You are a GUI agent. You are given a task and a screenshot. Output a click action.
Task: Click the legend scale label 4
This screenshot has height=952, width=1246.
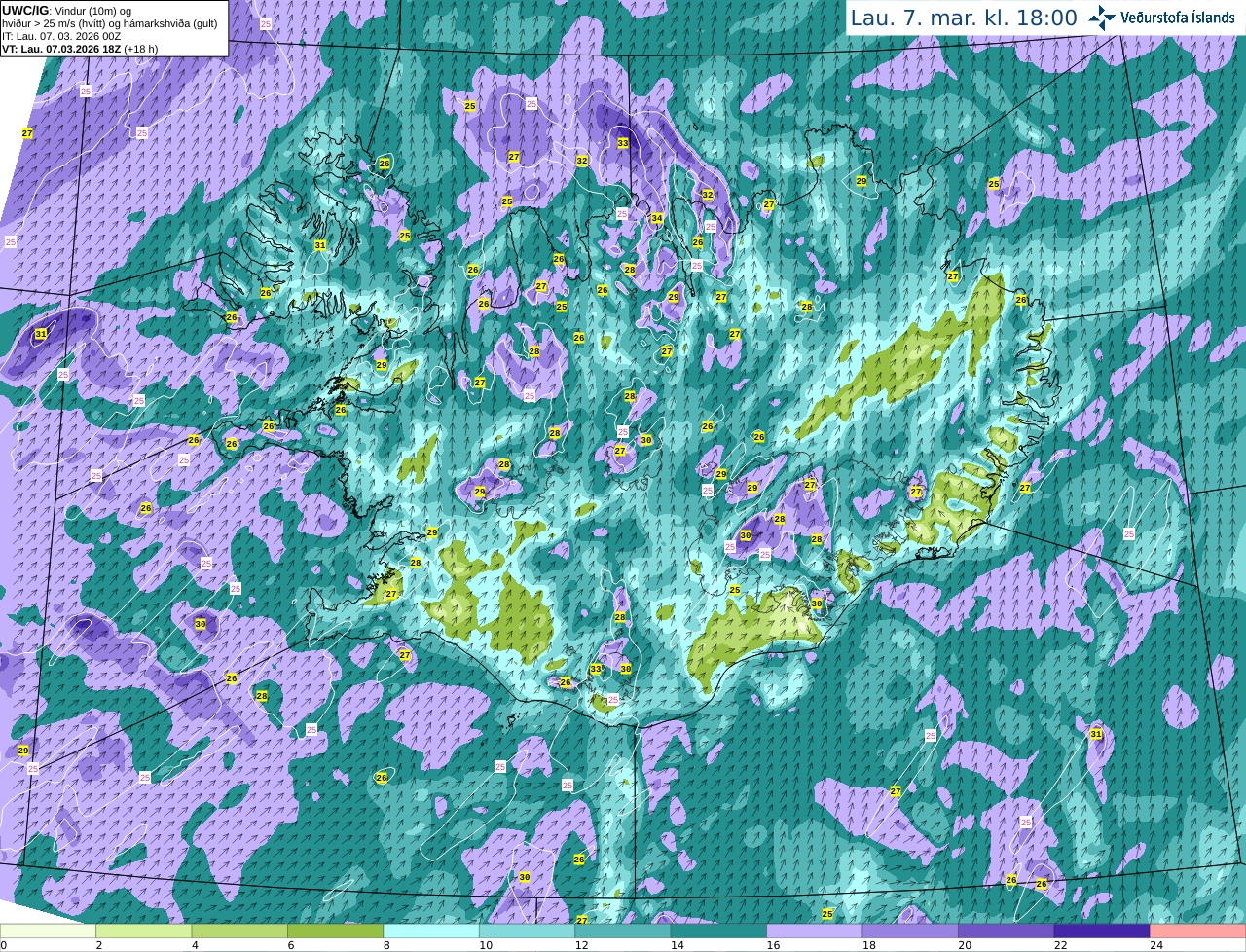click(x=195, y=945)
